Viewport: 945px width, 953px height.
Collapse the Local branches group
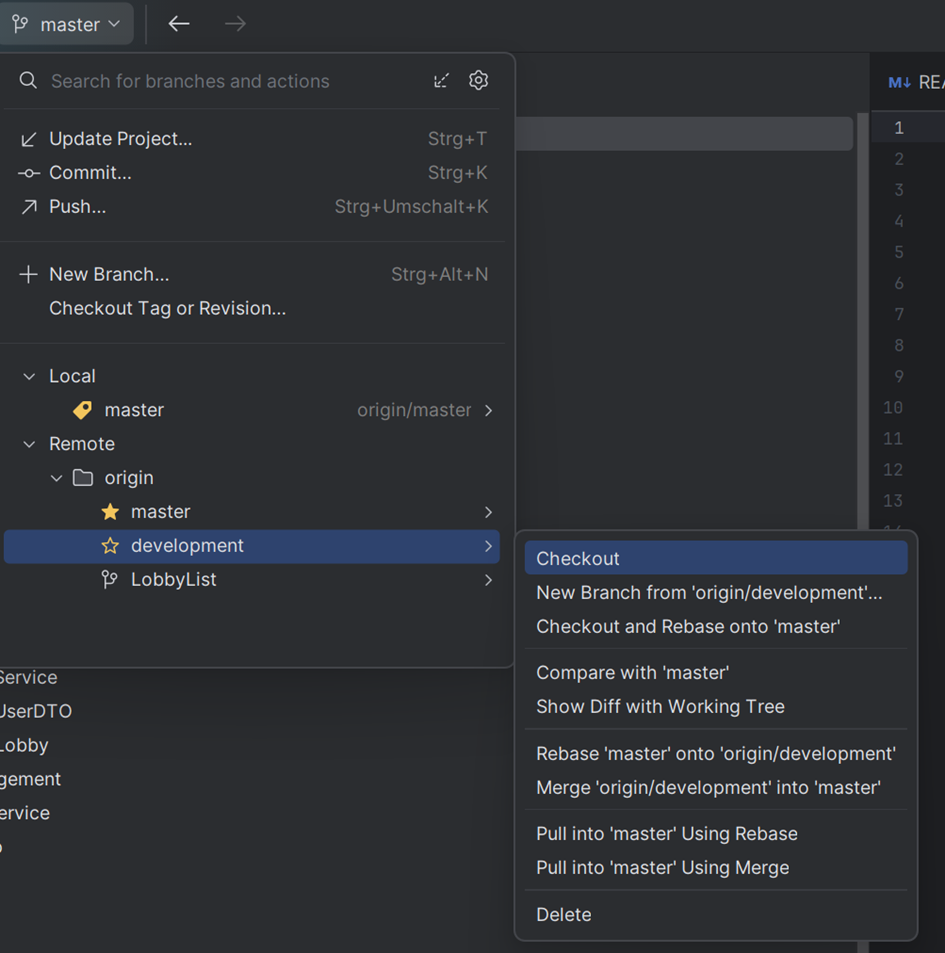[29, 376]
